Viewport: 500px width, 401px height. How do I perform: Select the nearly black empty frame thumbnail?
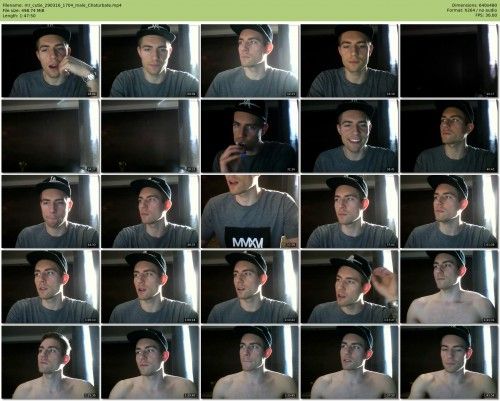[449, 61]
